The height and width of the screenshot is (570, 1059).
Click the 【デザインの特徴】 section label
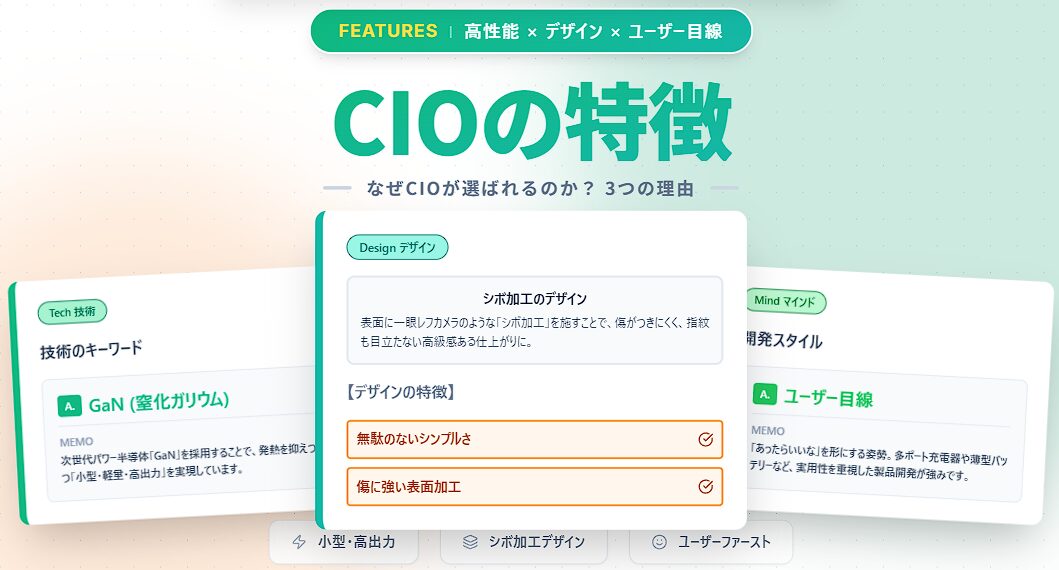[x=401, y=392]
